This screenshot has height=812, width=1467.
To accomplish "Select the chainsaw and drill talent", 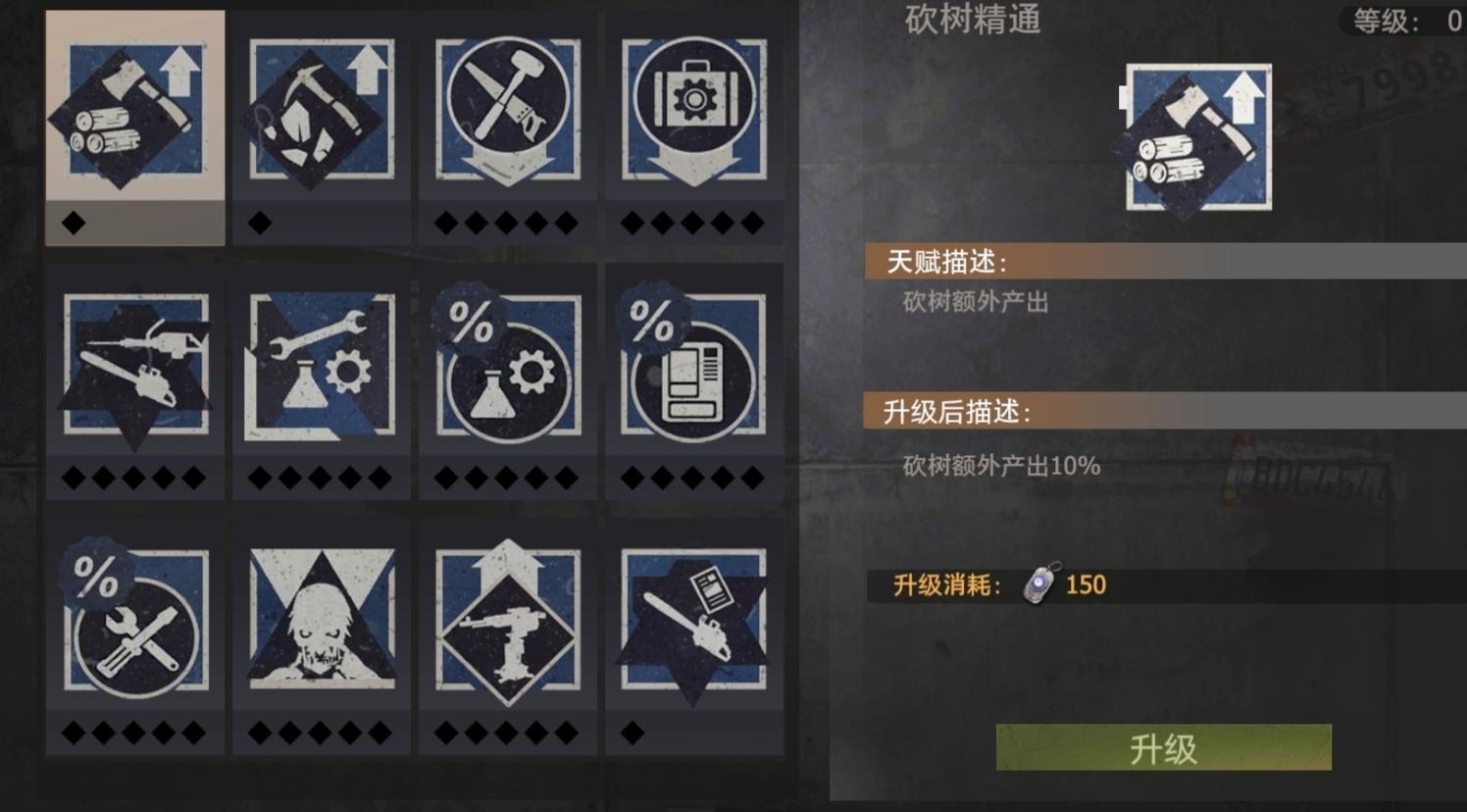I will click(x=135, y=382).
